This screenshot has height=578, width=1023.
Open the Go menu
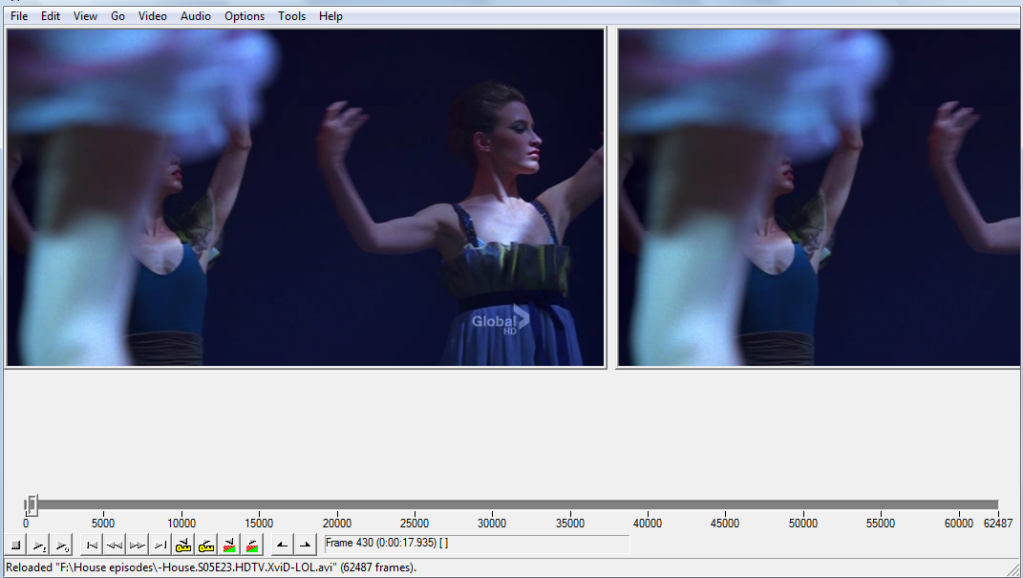click(x=117, y=16)
